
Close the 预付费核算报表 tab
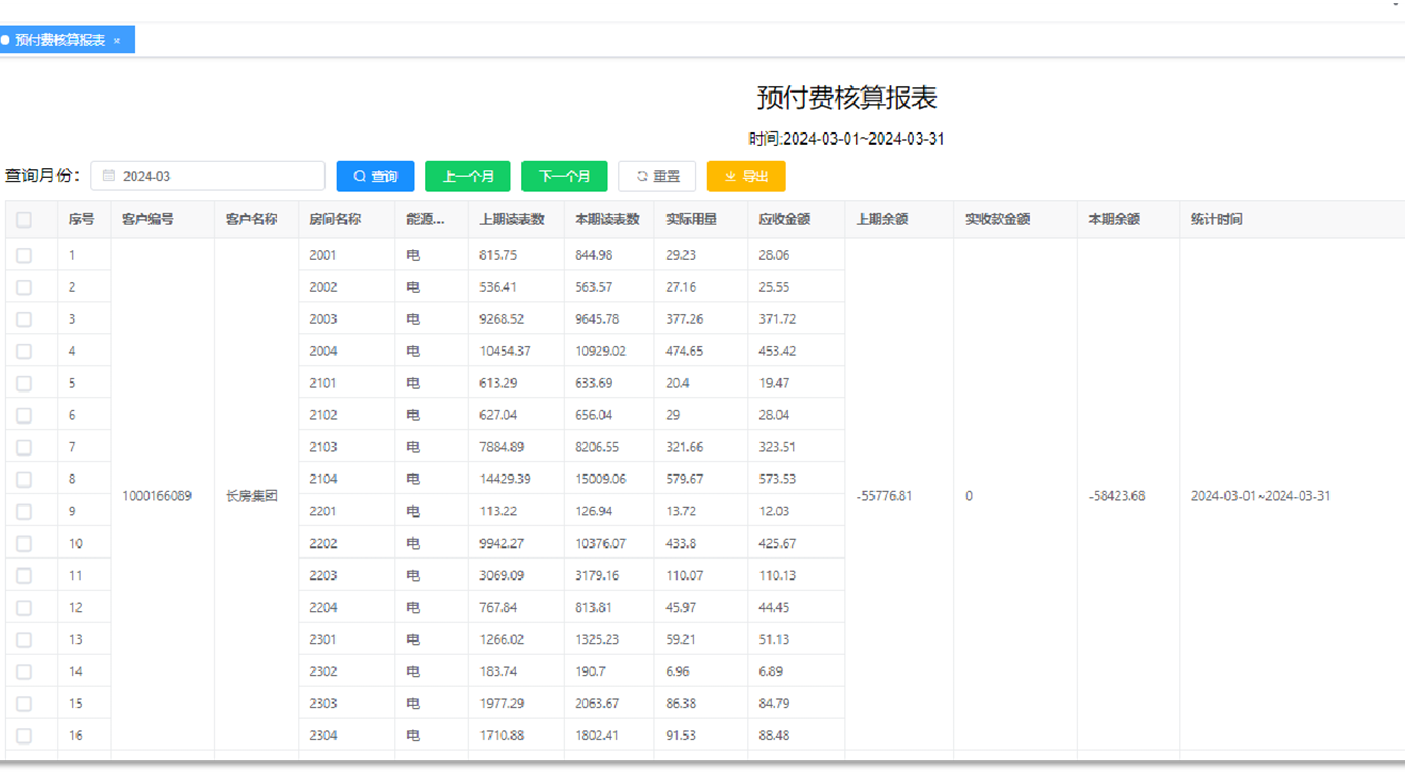[x=117, y=41]
